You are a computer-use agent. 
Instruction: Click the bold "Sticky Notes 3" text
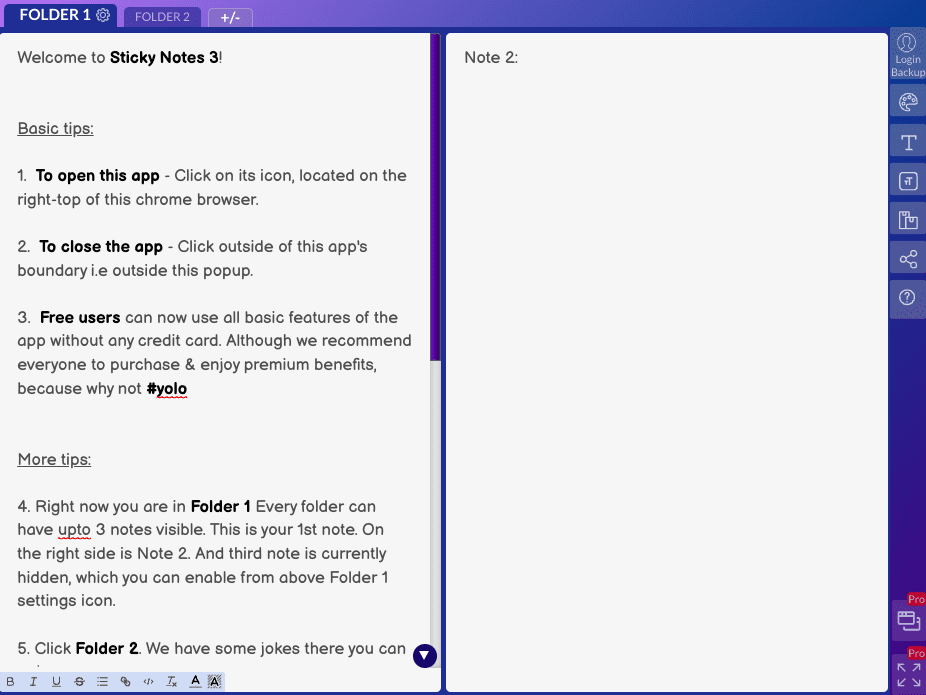click(x=164, y=57)
